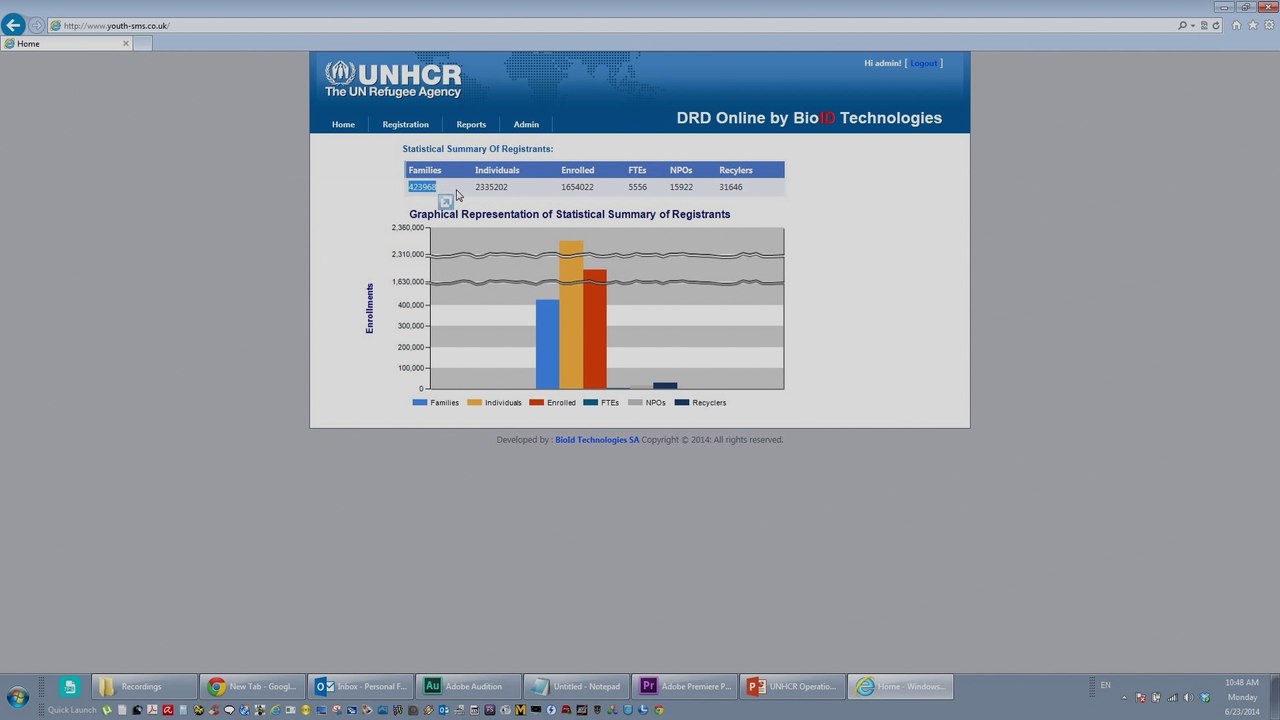Screen dimensions: 1280x720
Task: Click the UNHCR logo in the header
Action: point(393,80)
